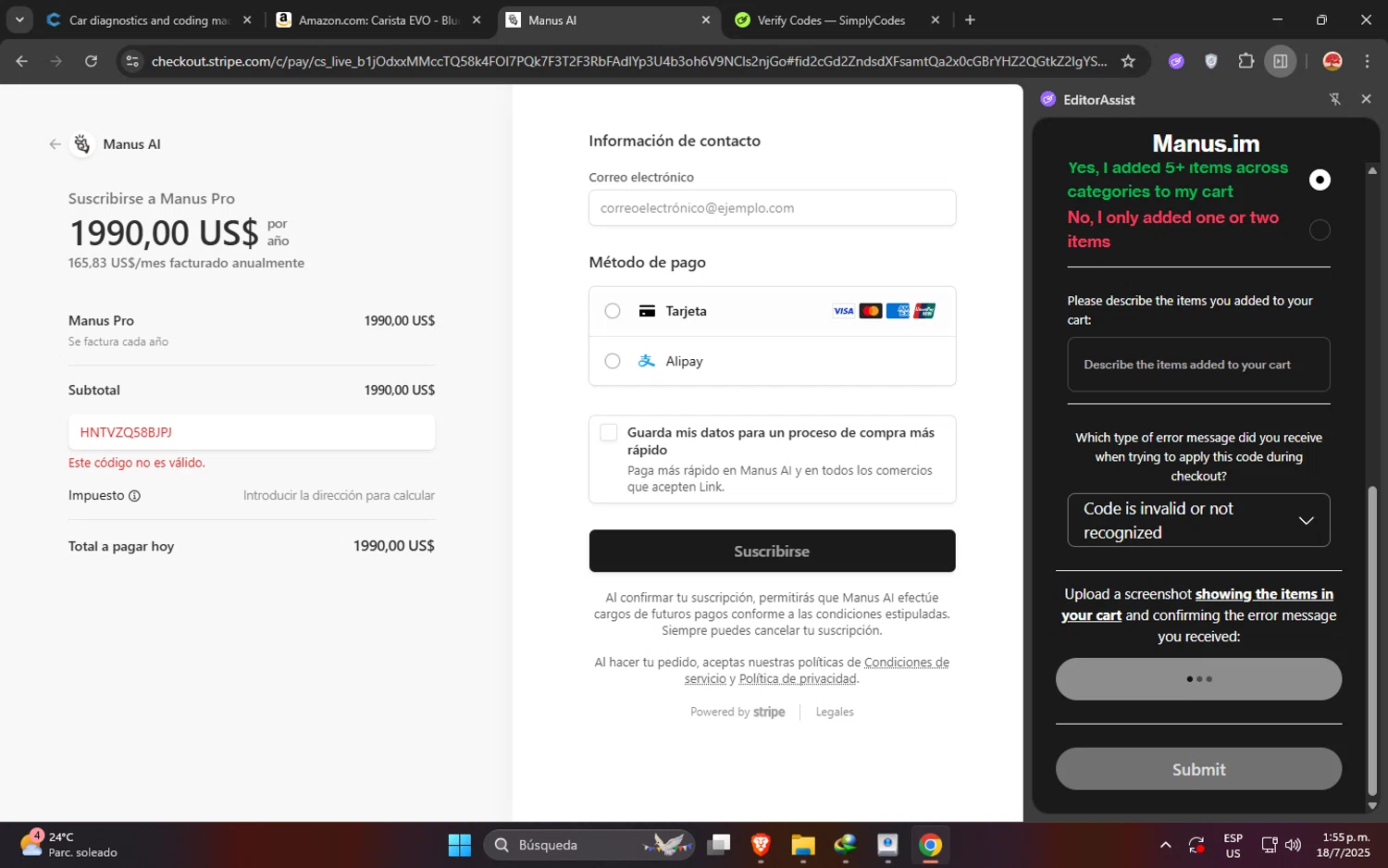Bookmark this page with star icon
This screenshot has height=868, width=1388.
1128,61
